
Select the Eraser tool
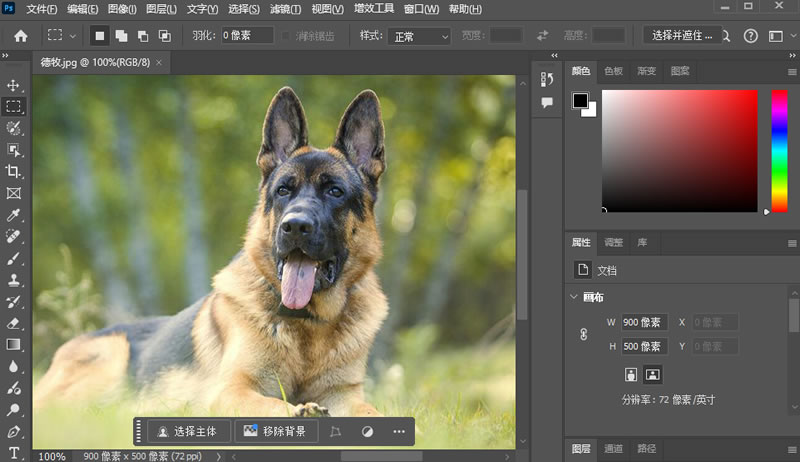pyautogui.click(x=14, y=323)
